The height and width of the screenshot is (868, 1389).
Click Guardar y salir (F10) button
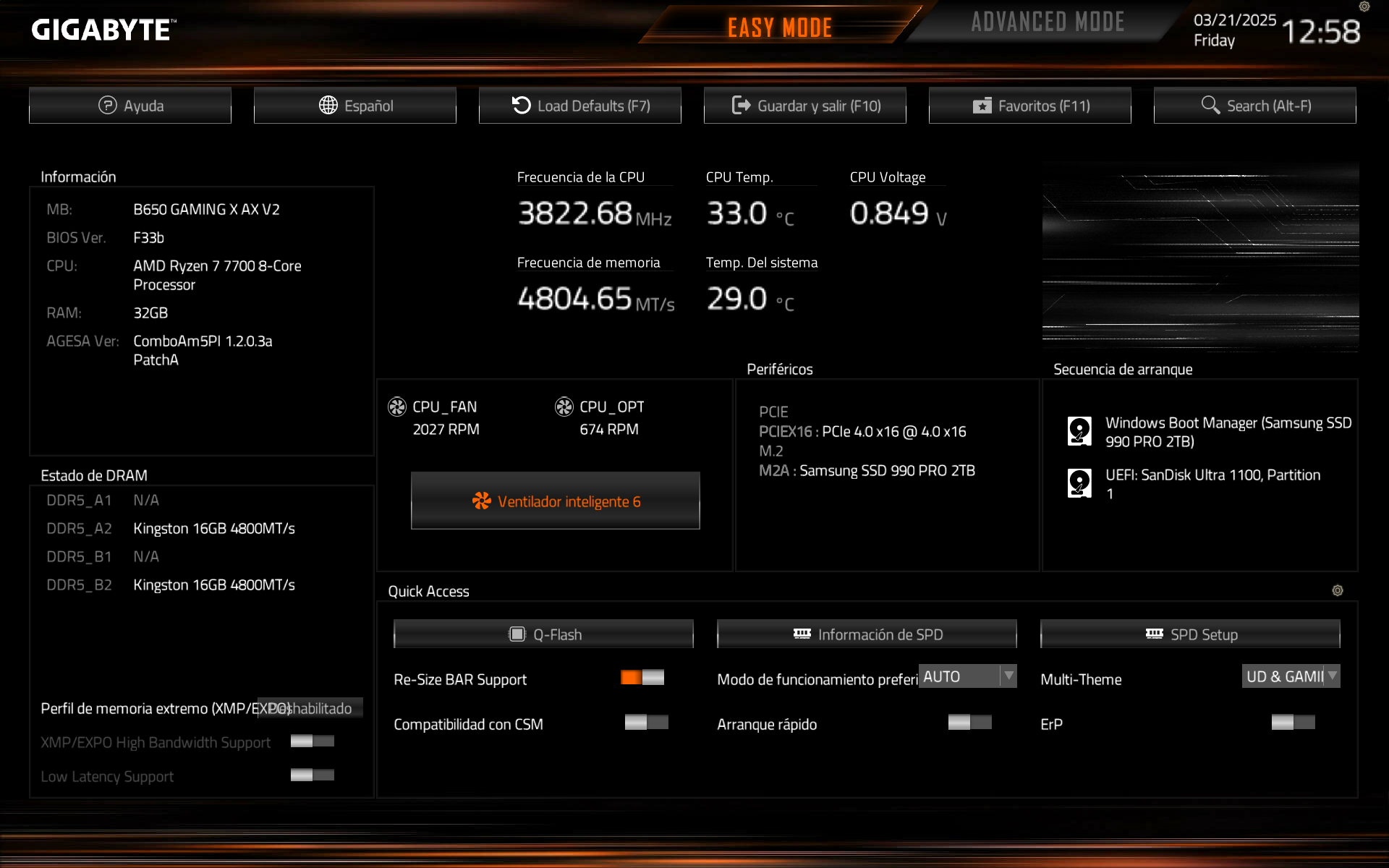pyautogui.click(x=805, y=106)
